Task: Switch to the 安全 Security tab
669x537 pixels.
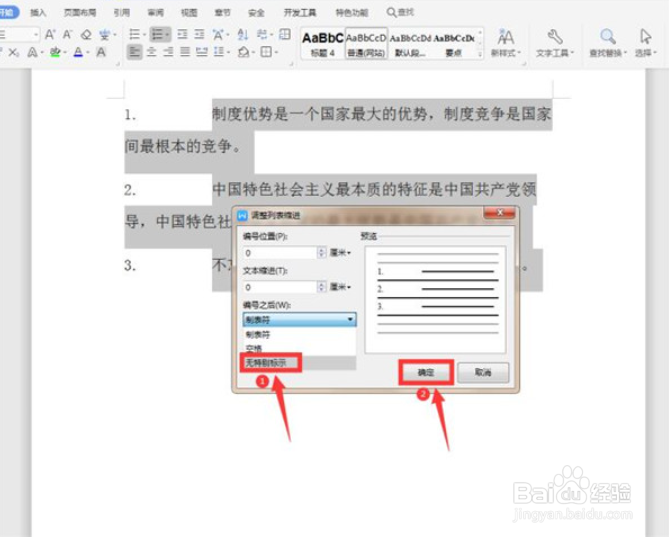Action: (x=256, y=12)
